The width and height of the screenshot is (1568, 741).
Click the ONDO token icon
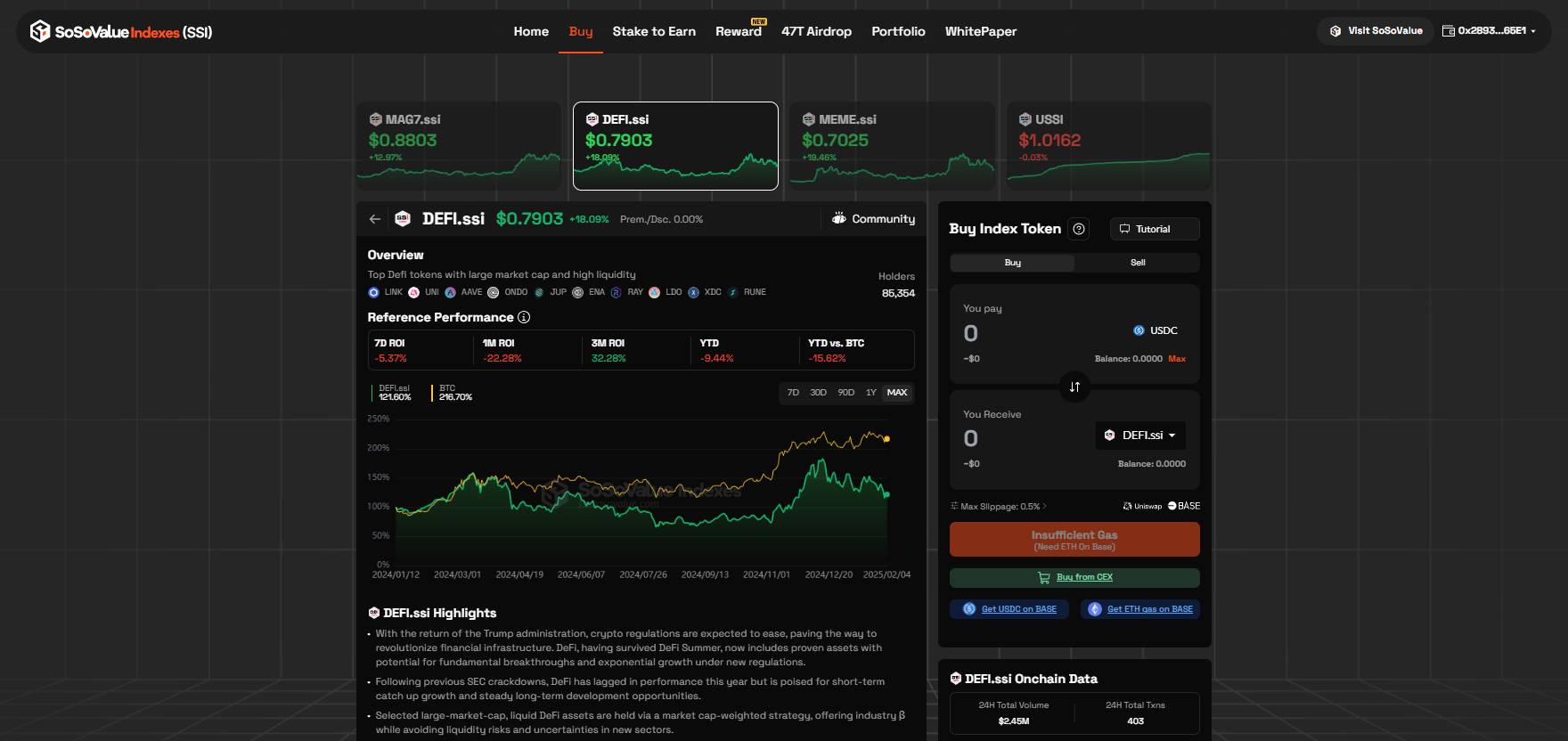(493, 292)
